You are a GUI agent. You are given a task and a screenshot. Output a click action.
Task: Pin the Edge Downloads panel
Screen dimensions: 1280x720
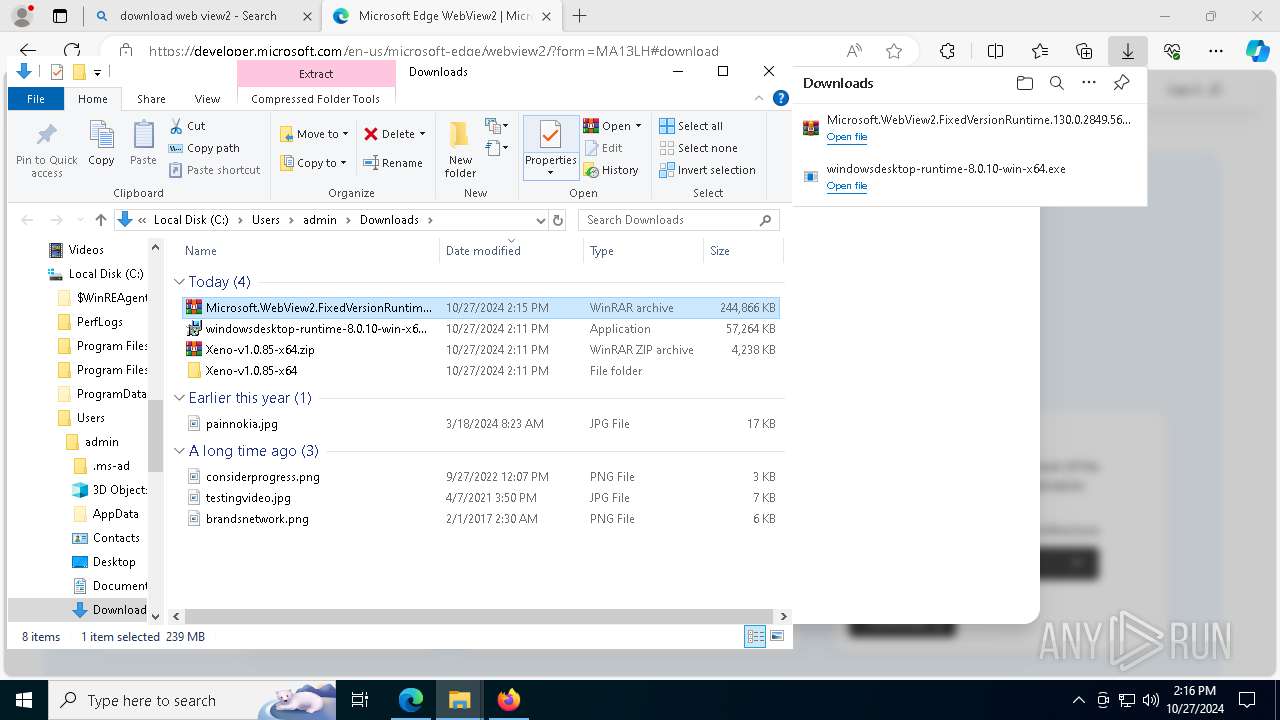(x=1122, y=83)
